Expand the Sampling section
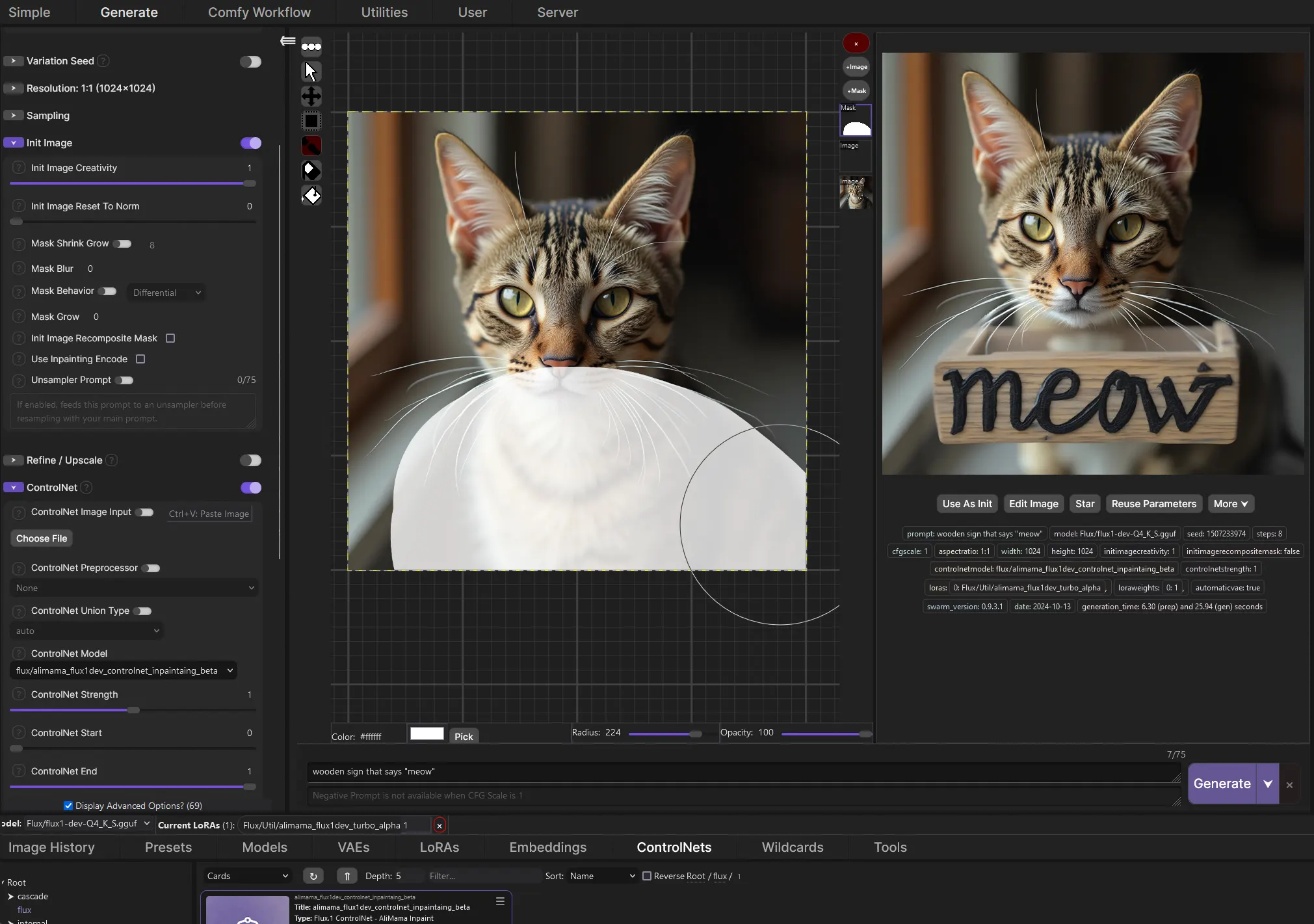 point(13,116)
